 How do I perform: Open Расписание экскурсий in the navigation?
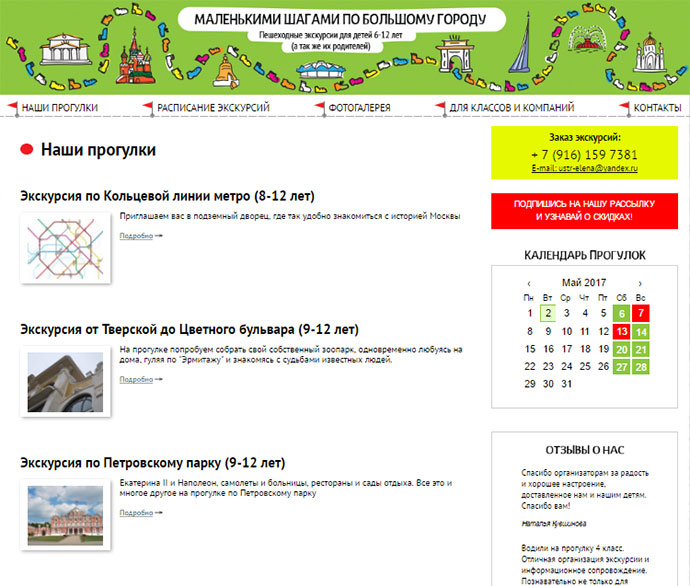(x=213, y=108)
